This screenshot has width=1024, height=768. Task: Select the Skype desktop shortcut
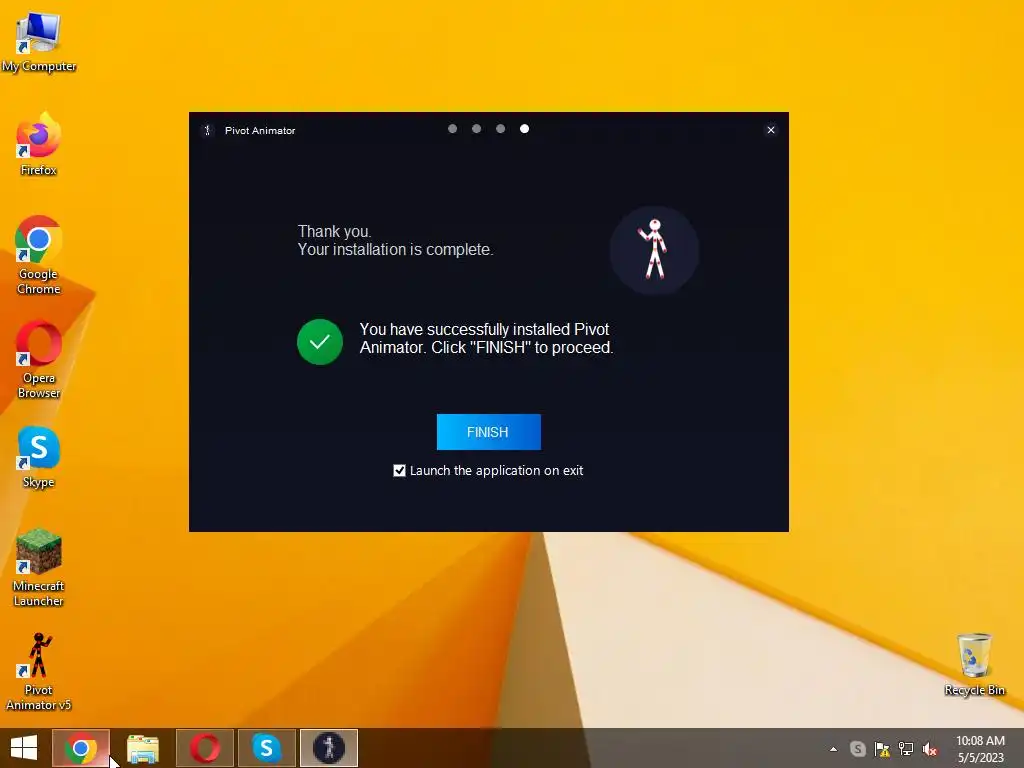(x=39, y=457)
